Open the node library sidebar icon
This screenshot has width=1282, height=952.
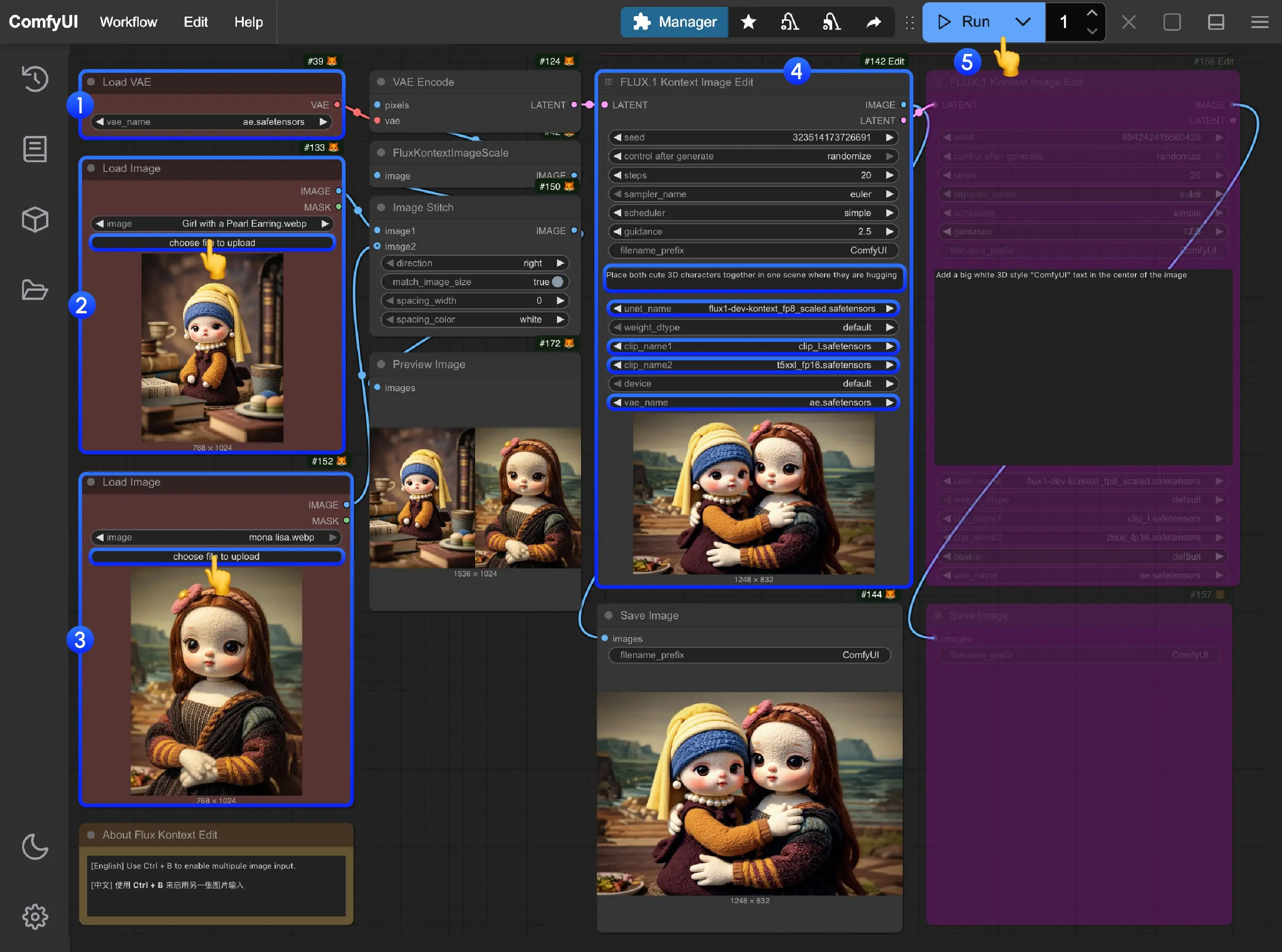tap(35, 149)
